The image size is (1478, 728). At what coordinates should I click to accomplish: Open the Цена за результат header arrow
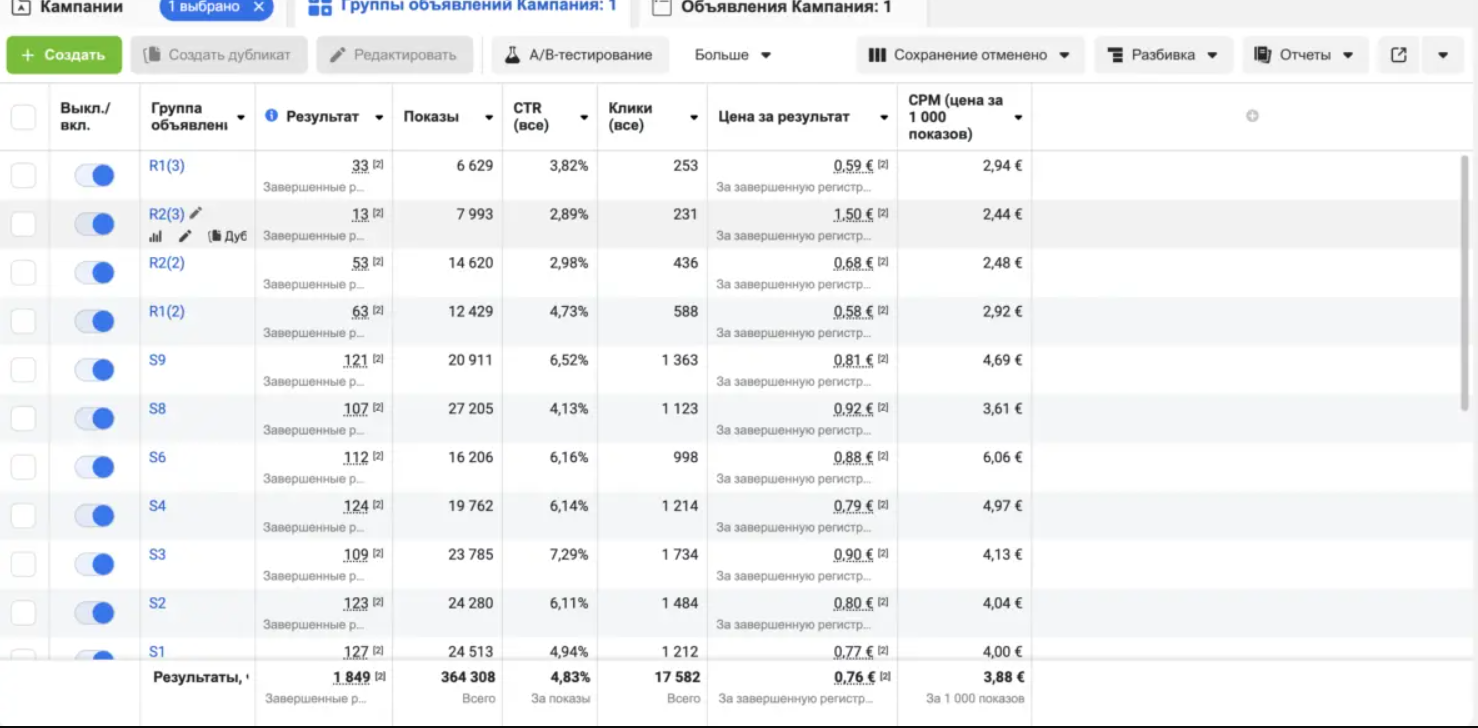click(x=884, y=118)
